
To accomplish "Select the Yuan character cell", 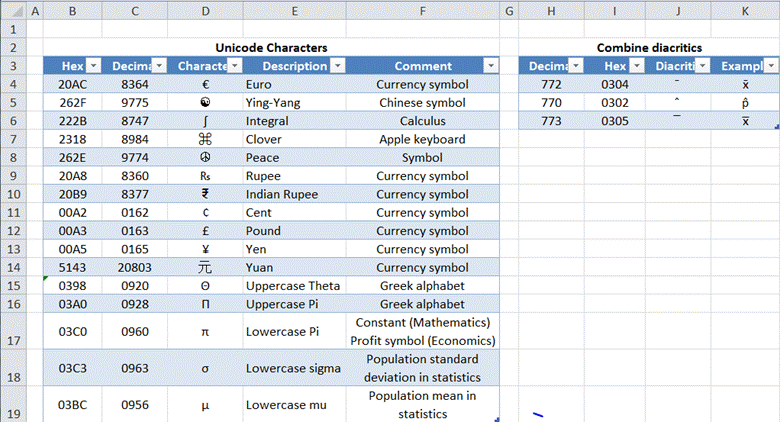I will point(204,268).
